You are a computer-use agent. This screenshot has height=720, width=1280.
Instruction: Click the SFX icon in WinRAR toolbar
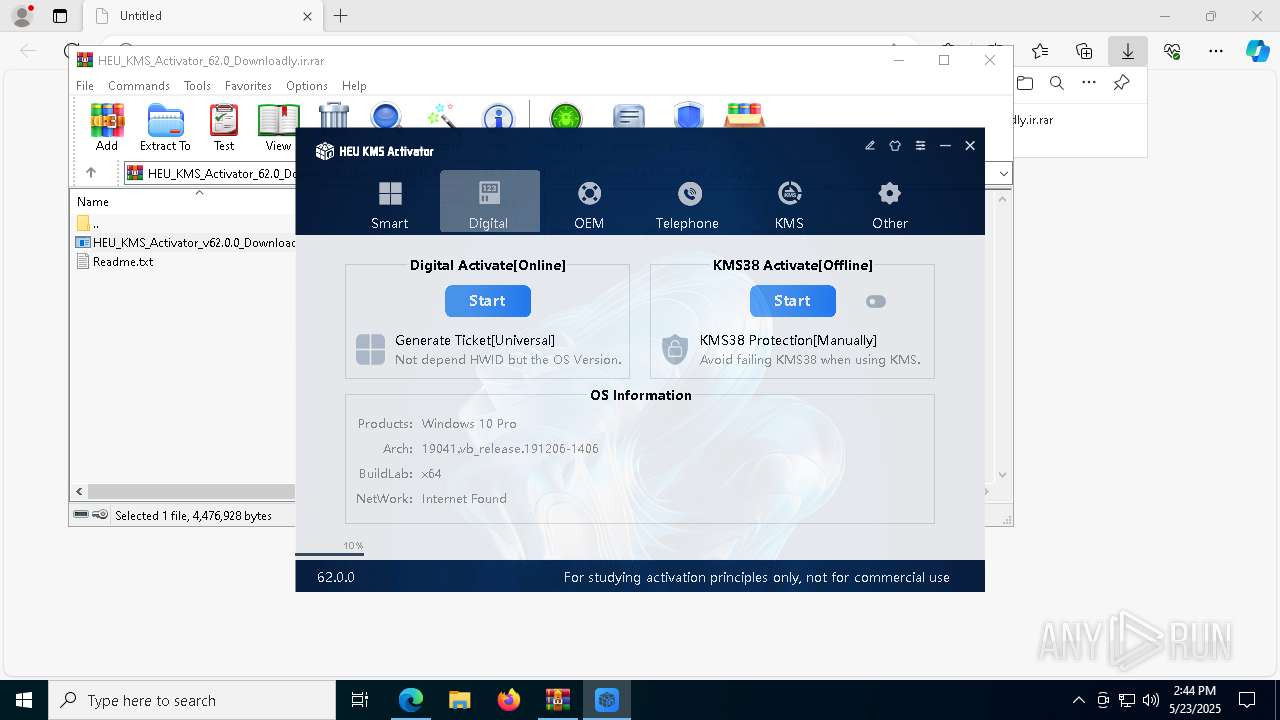(745, 116)
